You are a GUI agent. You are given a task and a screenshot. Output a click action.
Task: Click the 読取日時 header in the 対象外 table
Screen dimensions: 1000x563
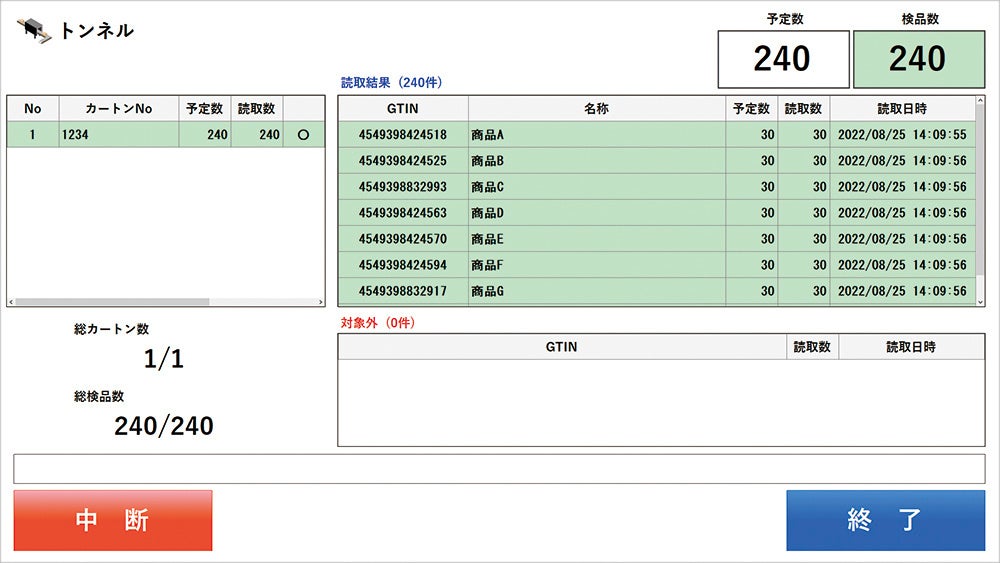911,347
